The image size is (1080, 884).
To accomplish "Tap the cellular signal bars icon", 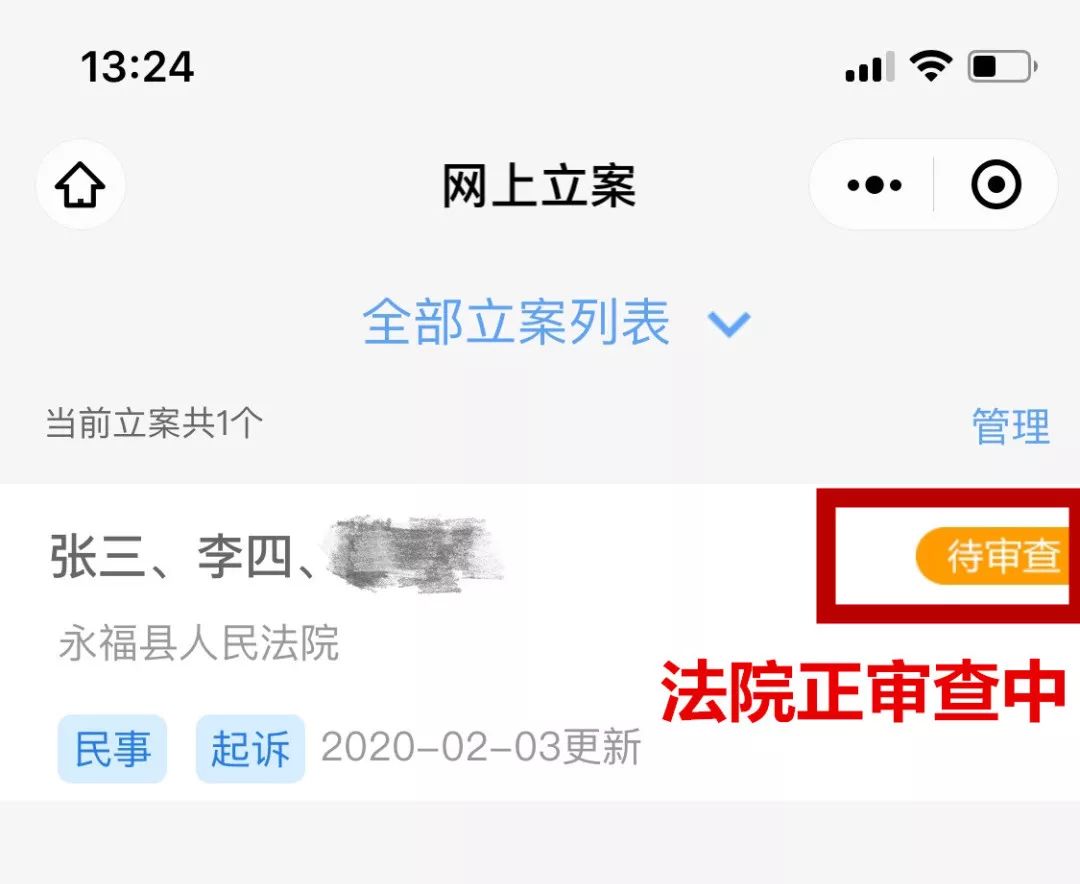I will pyautogui.click(x=870, y=67).
